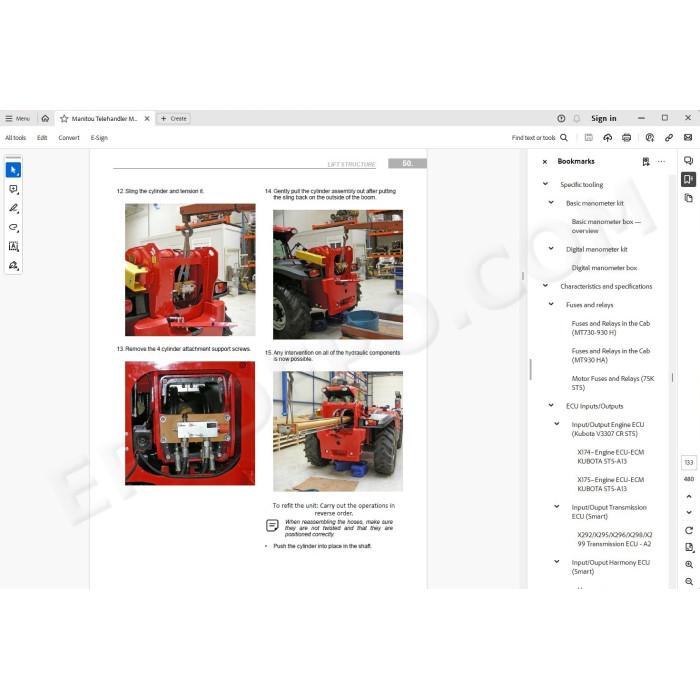Viewport: 700px width, 700px height.
Task: Click the Bookmarks panel scrollbar
Action: tap(672, 377)
